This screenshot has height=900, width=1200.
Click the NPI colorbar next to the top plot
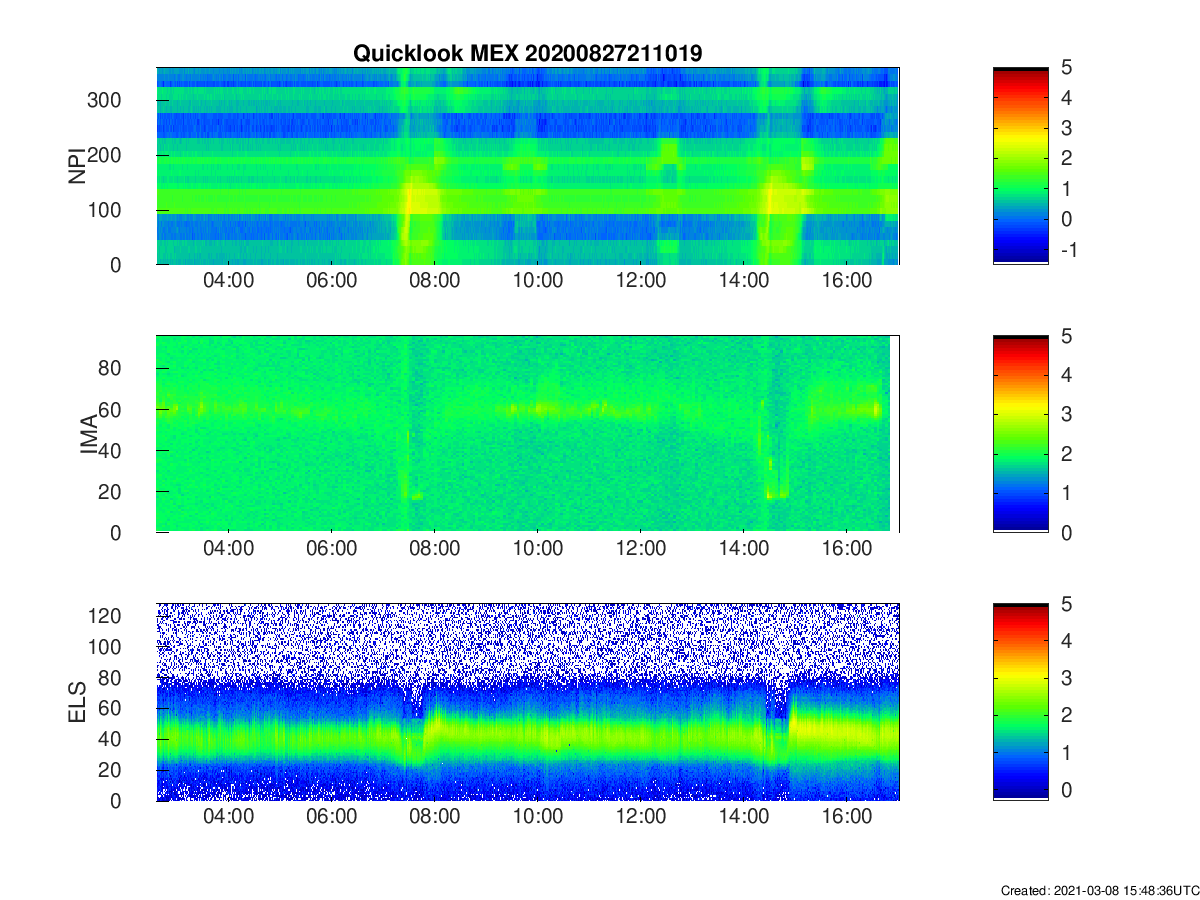1021,166
